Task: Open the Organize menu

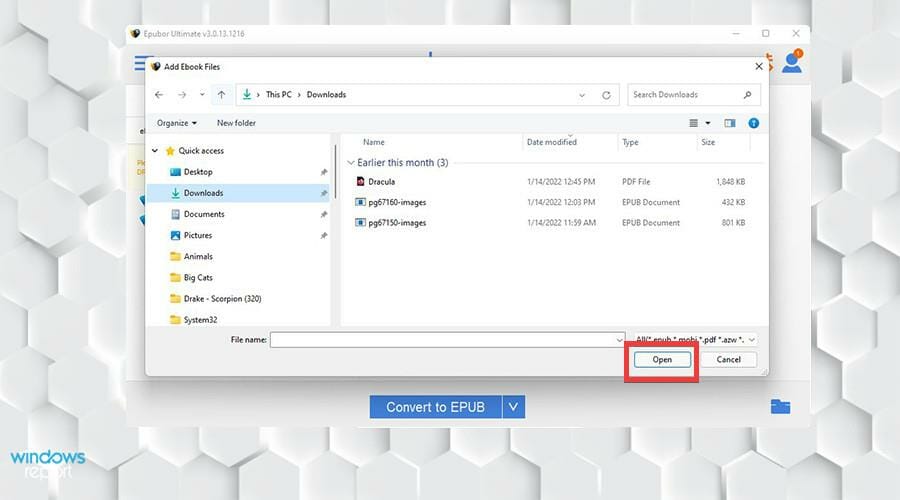Action: (177, 123)
